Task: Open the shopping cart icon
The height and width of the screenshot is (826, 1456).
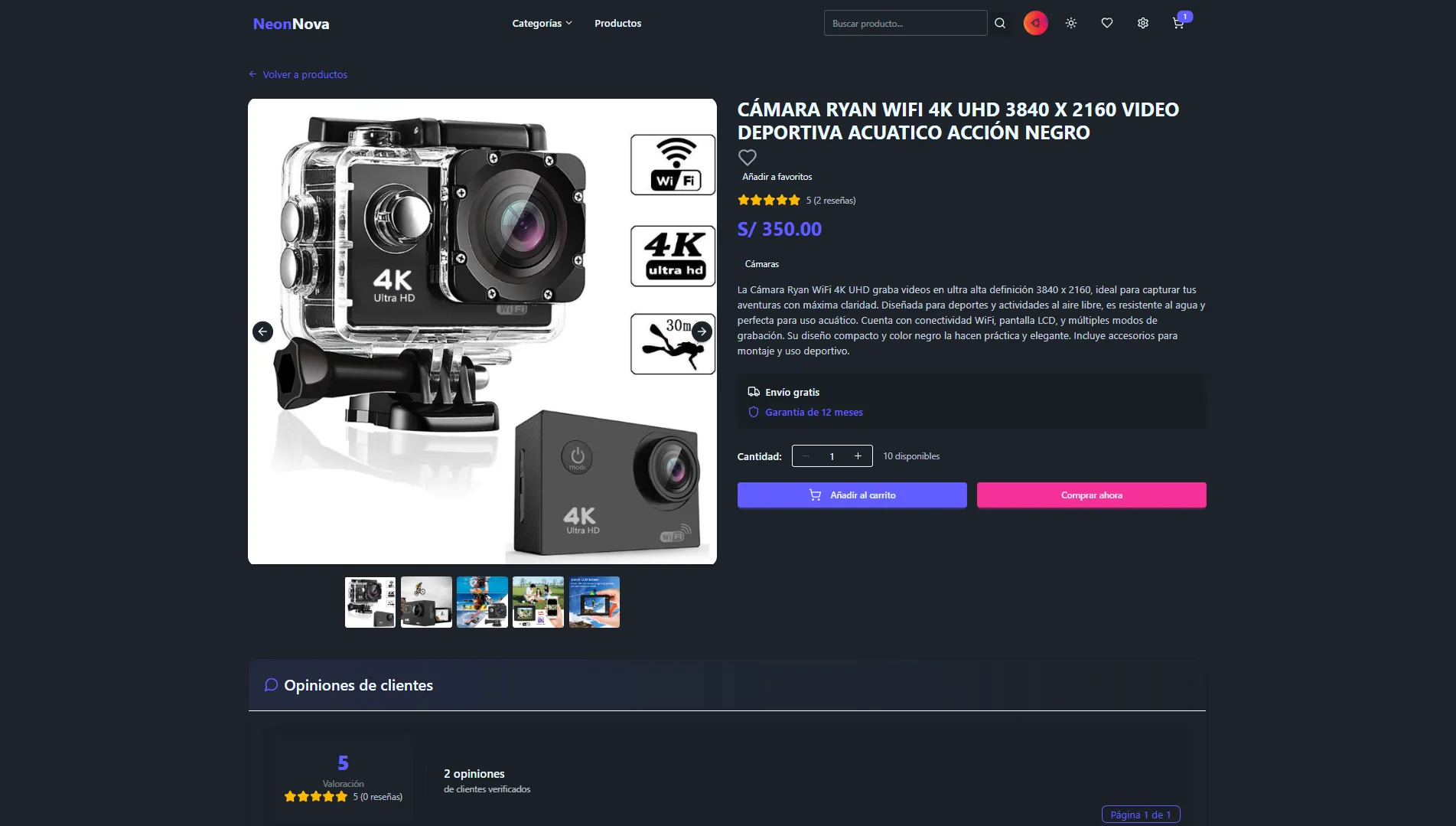Action: click(1178, 23)
